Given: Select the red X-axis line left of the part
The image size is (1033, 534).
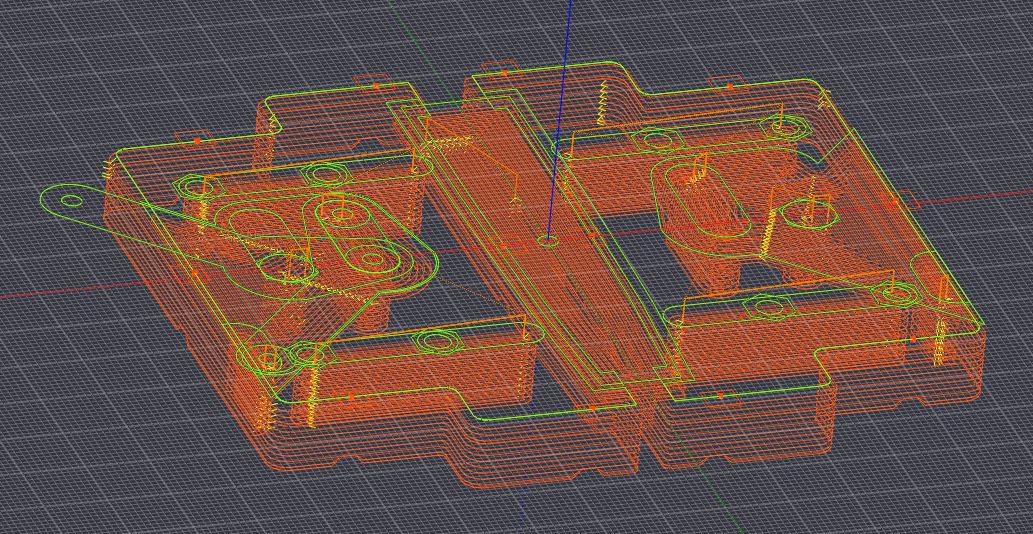Looking at the screenshot, I should click(72, 290).
